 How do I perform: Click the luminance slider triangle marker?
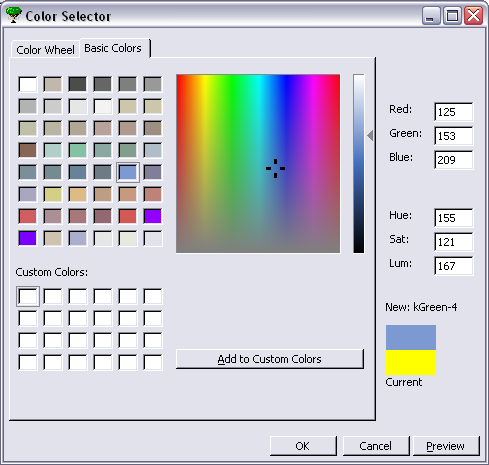[370, 136]
